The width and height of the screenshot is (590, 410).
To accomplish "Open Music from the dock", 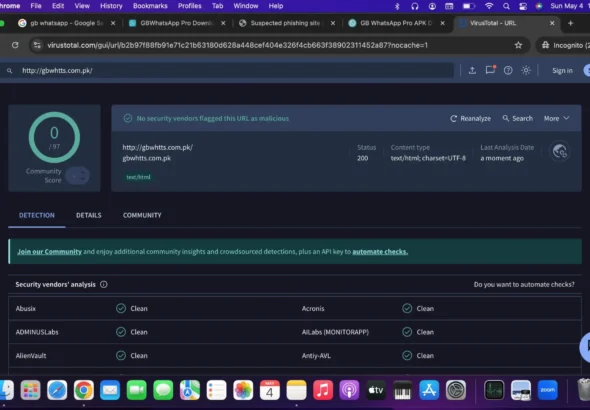I will [x=323, y=390].
